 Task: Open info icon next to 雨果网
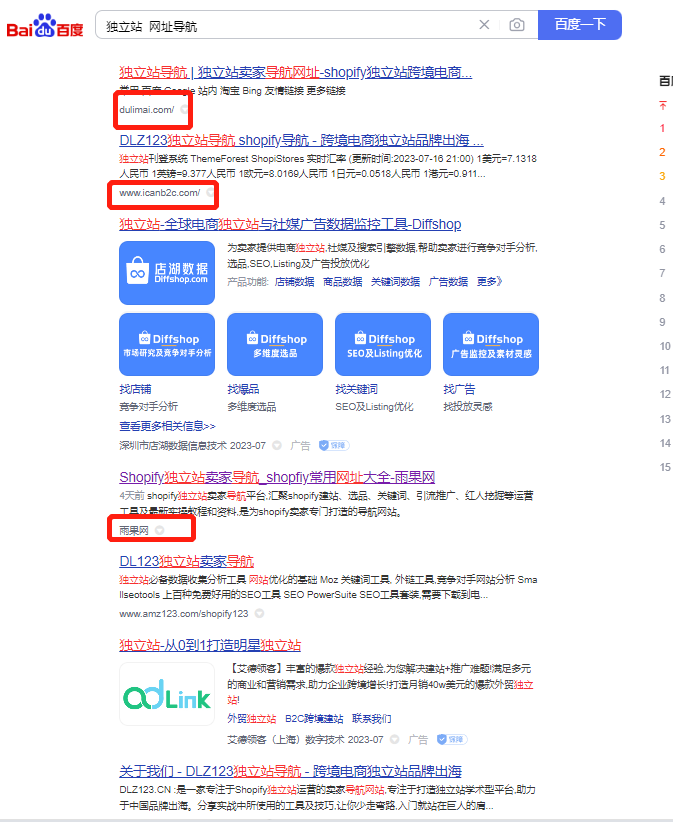(x=159, y=531)
